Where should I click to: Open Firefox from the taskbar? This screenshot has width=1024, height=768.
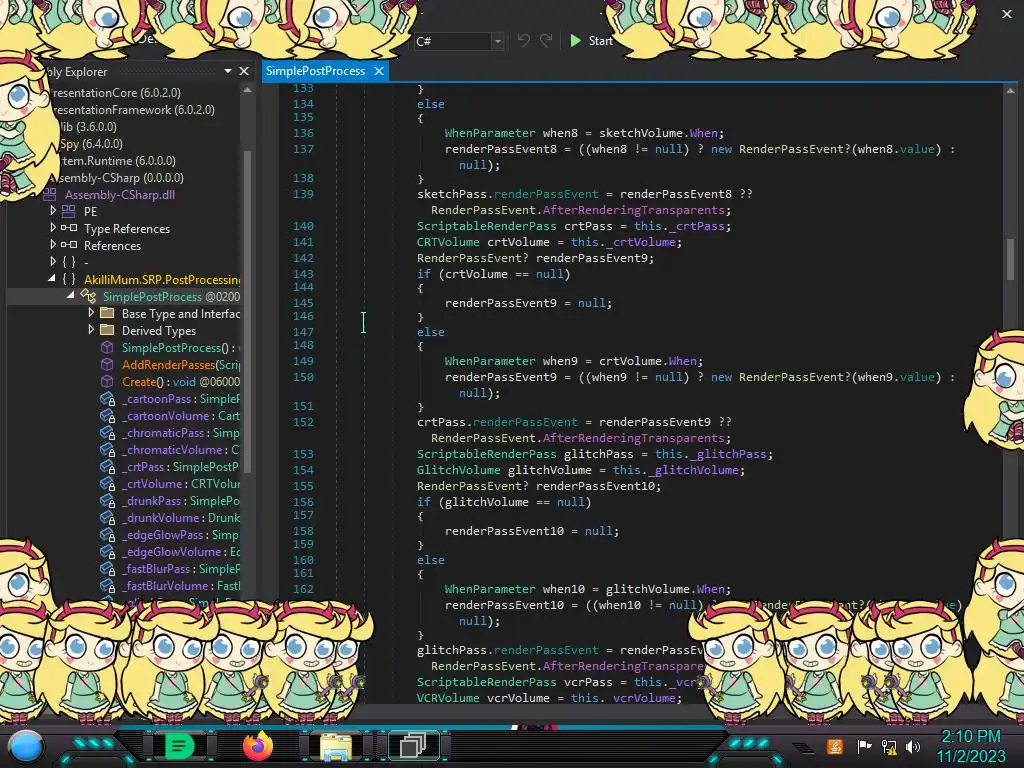coord(257,745)
